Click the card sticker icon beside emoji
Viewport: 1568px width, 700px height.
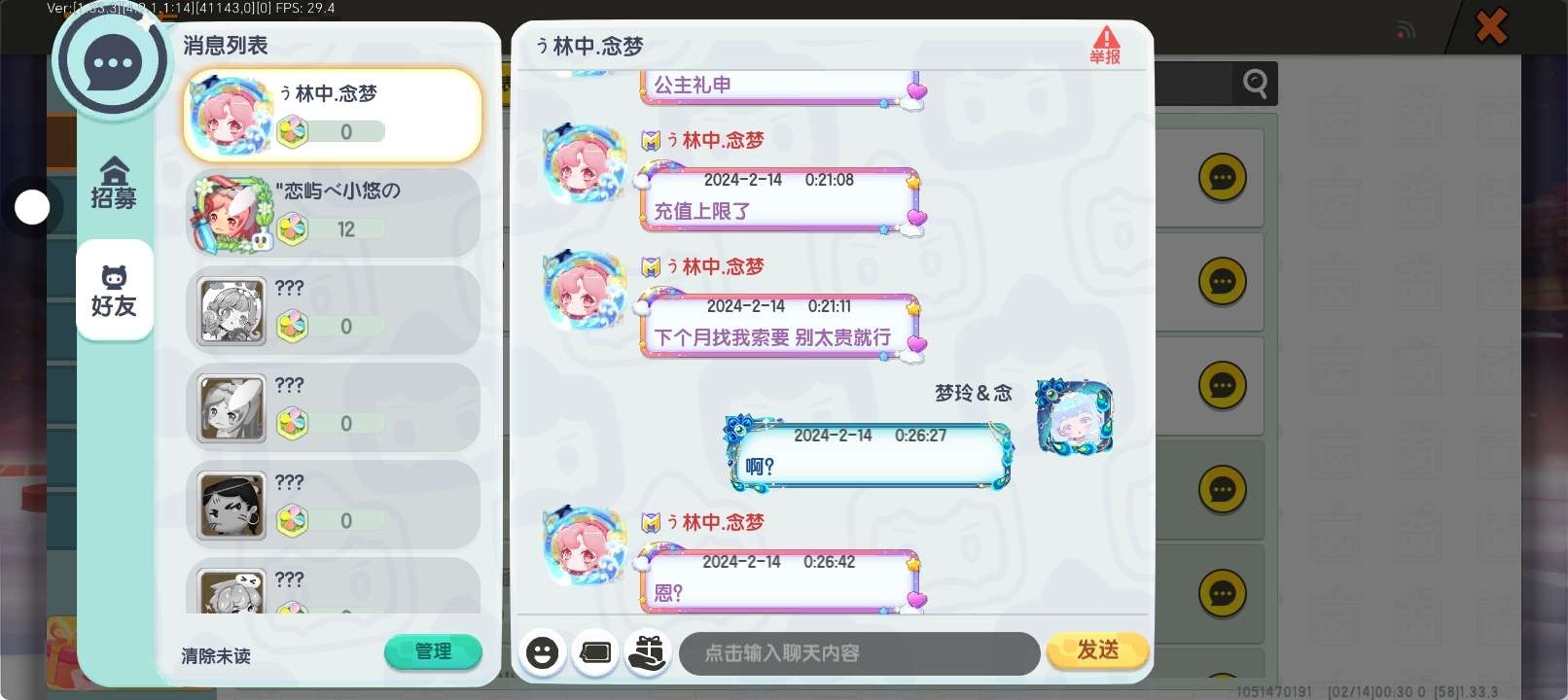click(x=595, y=652)
